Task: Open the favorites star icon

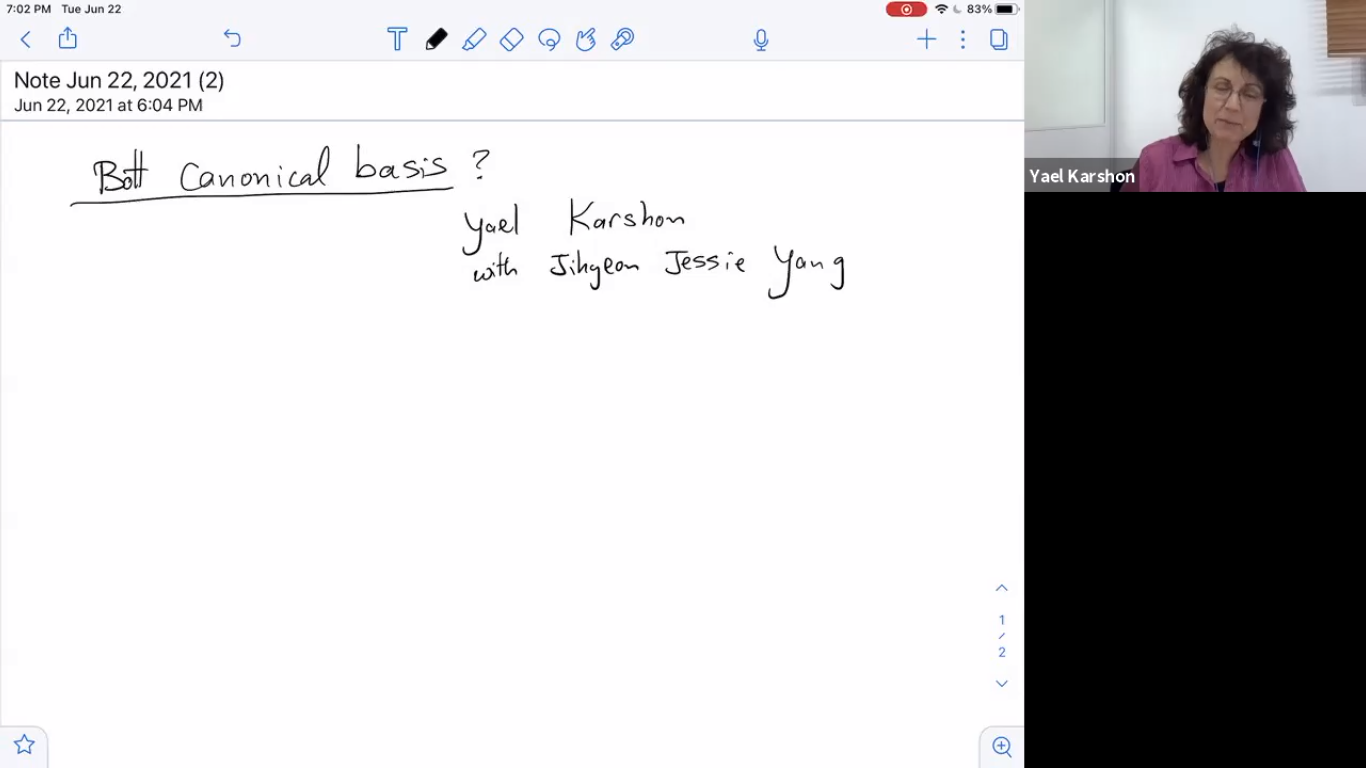Action: [24, 745]
